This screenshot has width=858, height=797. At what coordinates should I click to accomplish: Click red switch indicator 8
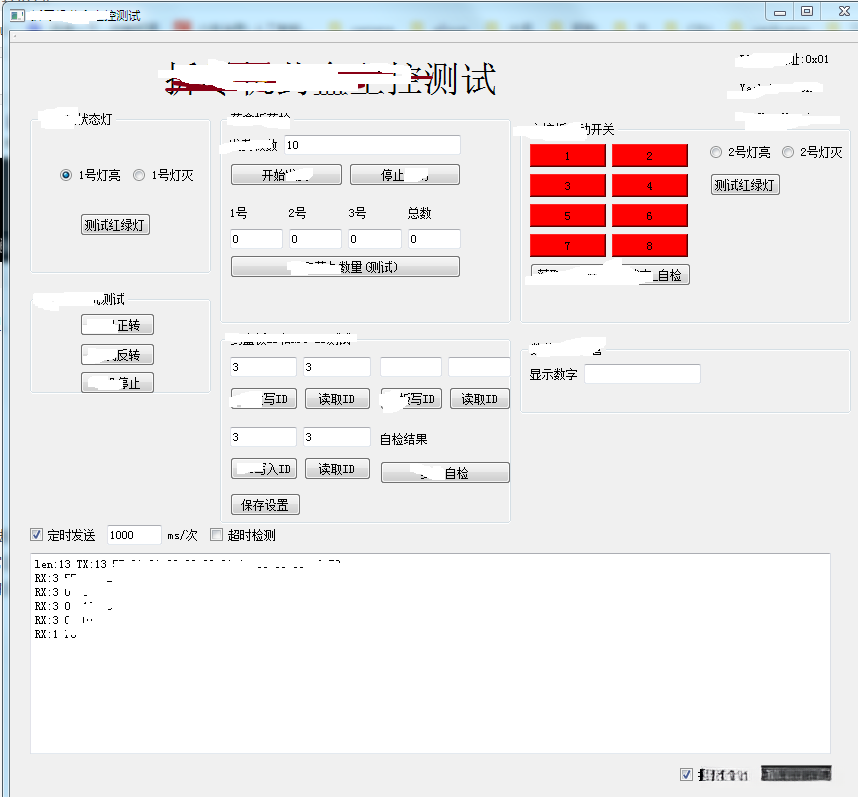pos(650,246)
